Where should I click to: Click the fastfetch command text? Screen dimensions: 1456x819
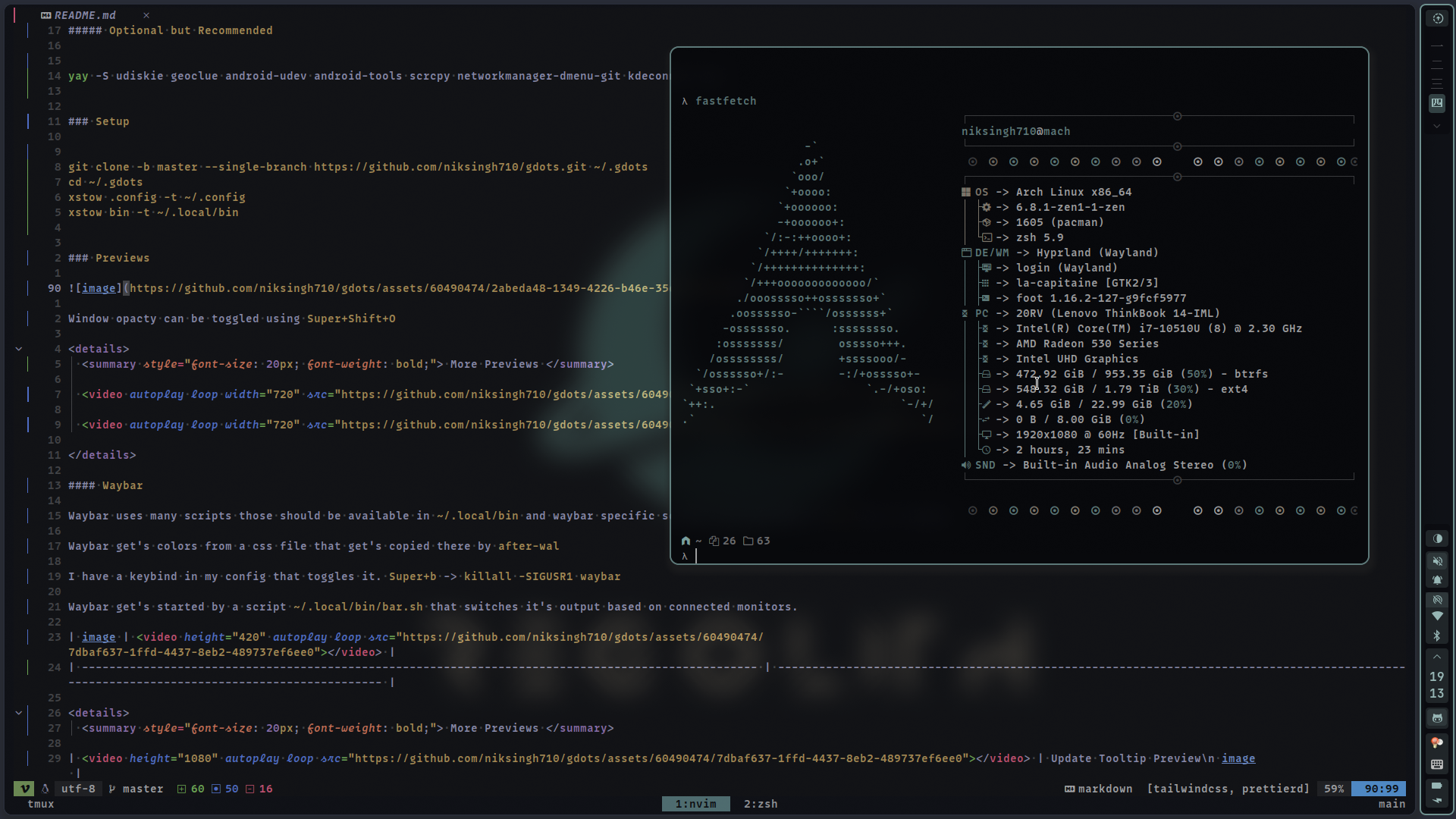[726, 101]
